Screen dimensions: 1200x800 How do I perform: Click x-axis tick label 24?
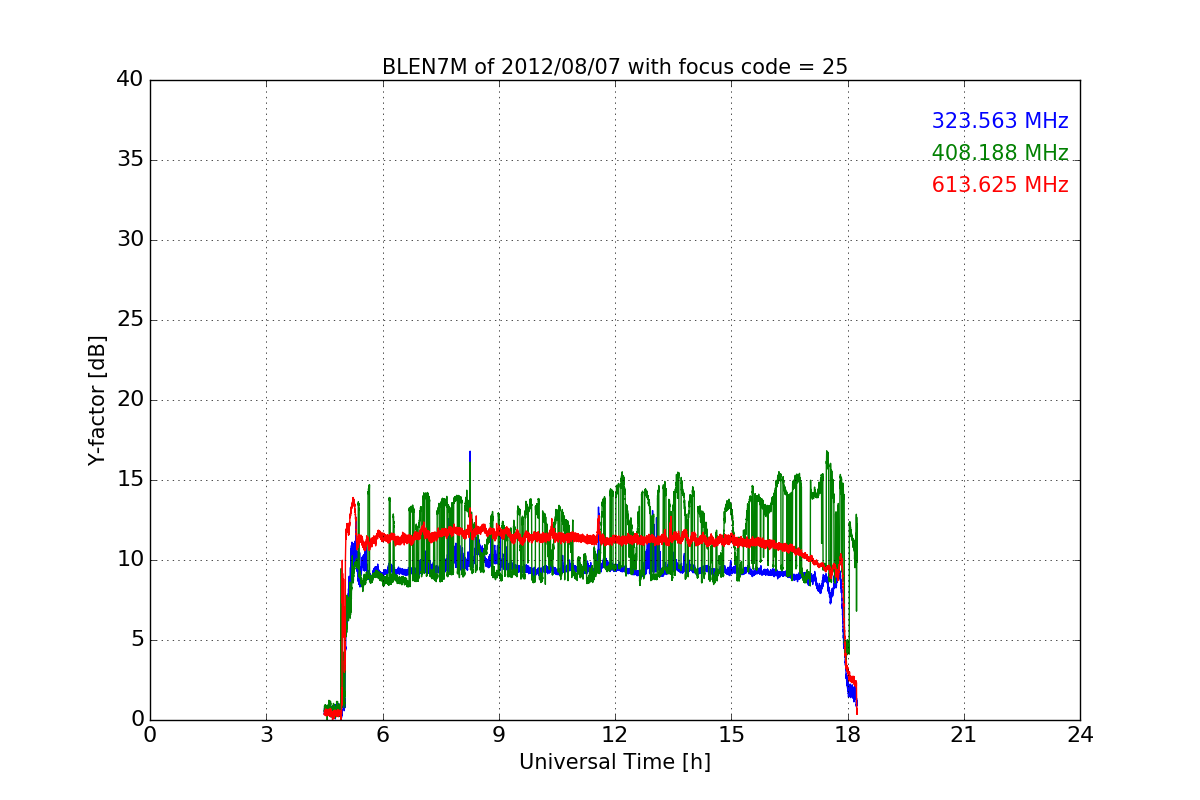(x=1080, y=735)
